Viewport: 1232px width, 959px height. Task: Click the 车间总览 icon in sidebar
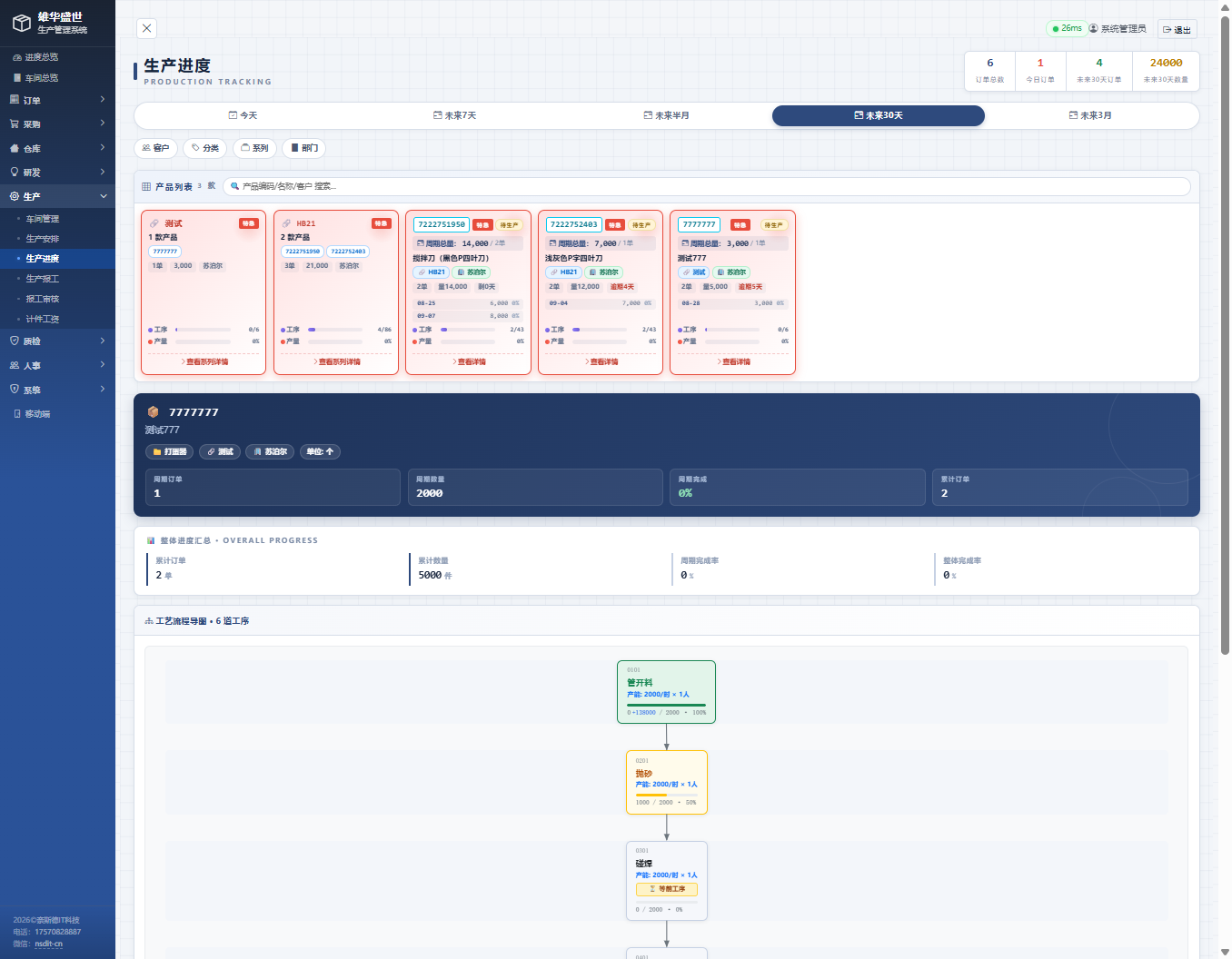pos(16,78)
